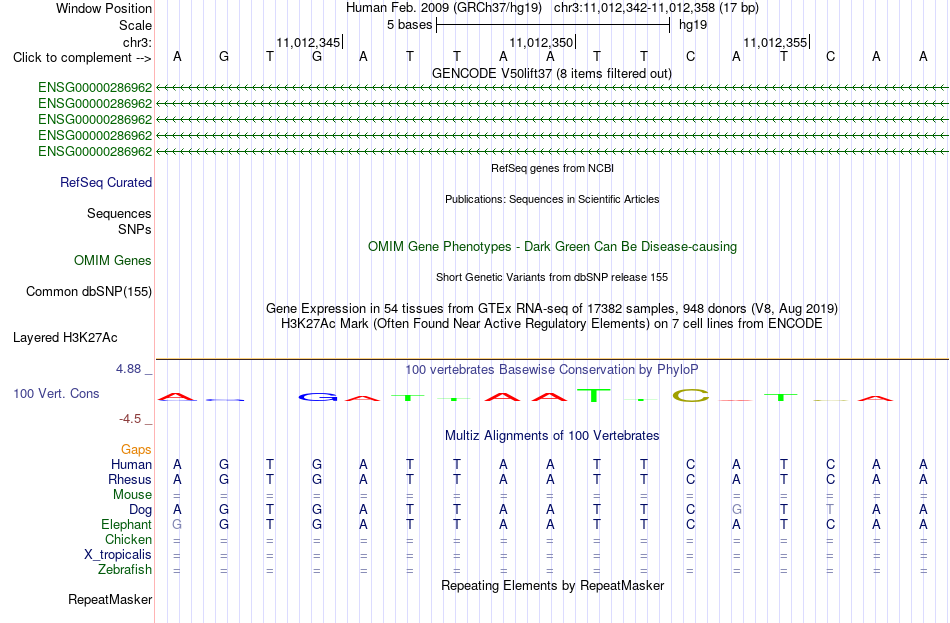Click the 11,012,355 ruler coordinate
Screen dimensions: 950x623
click(775, 42)
